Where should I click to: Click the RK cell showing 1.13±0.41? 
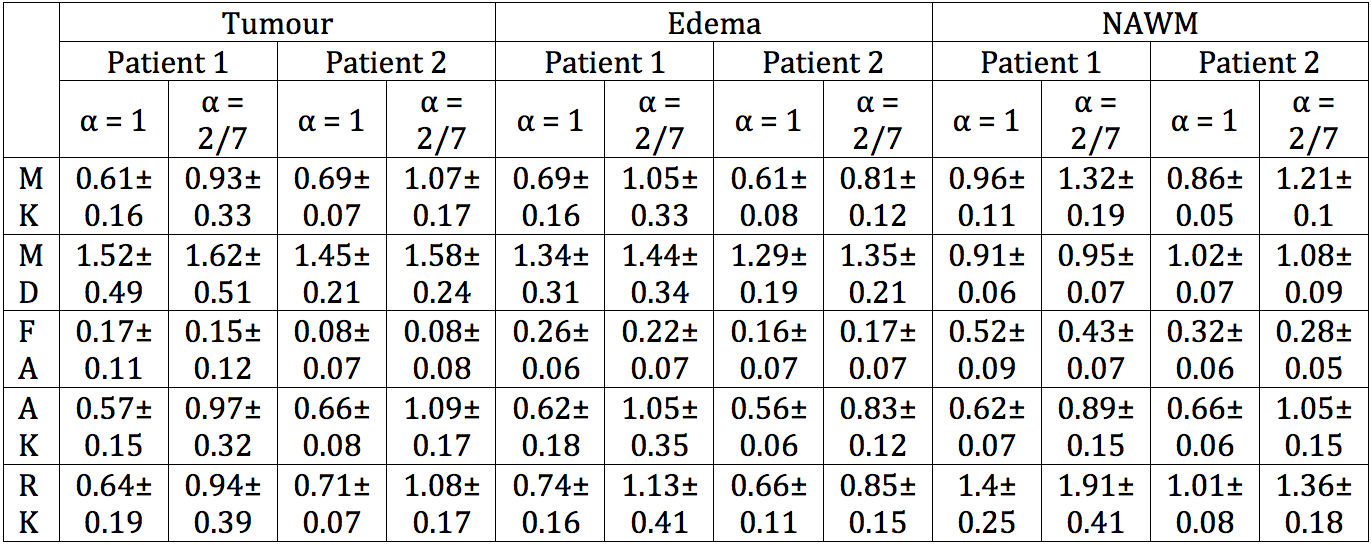point(659,503)
